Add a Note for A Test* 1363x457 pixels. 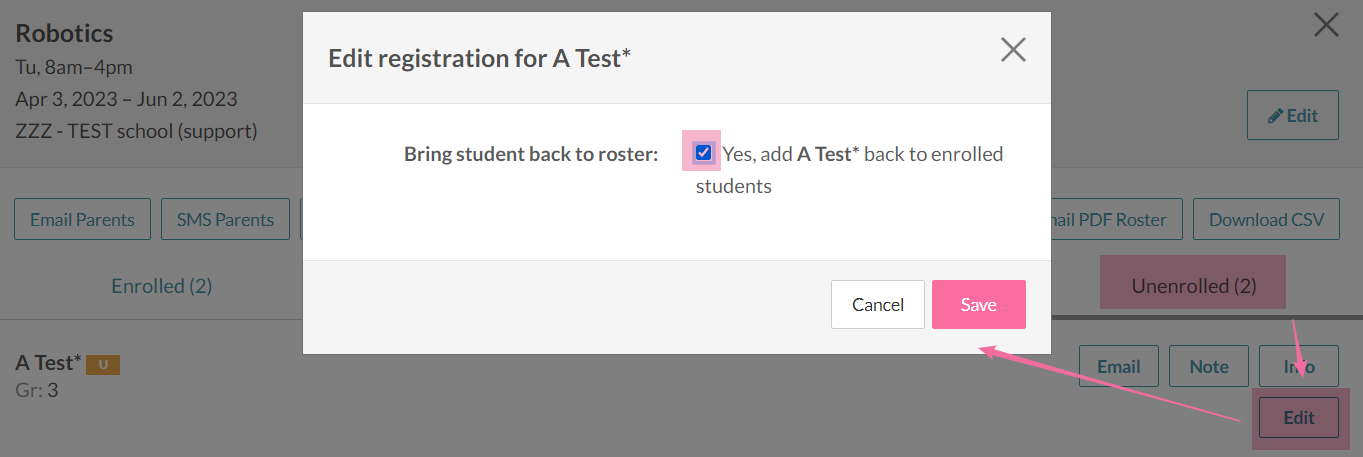tap(1208, 366)
